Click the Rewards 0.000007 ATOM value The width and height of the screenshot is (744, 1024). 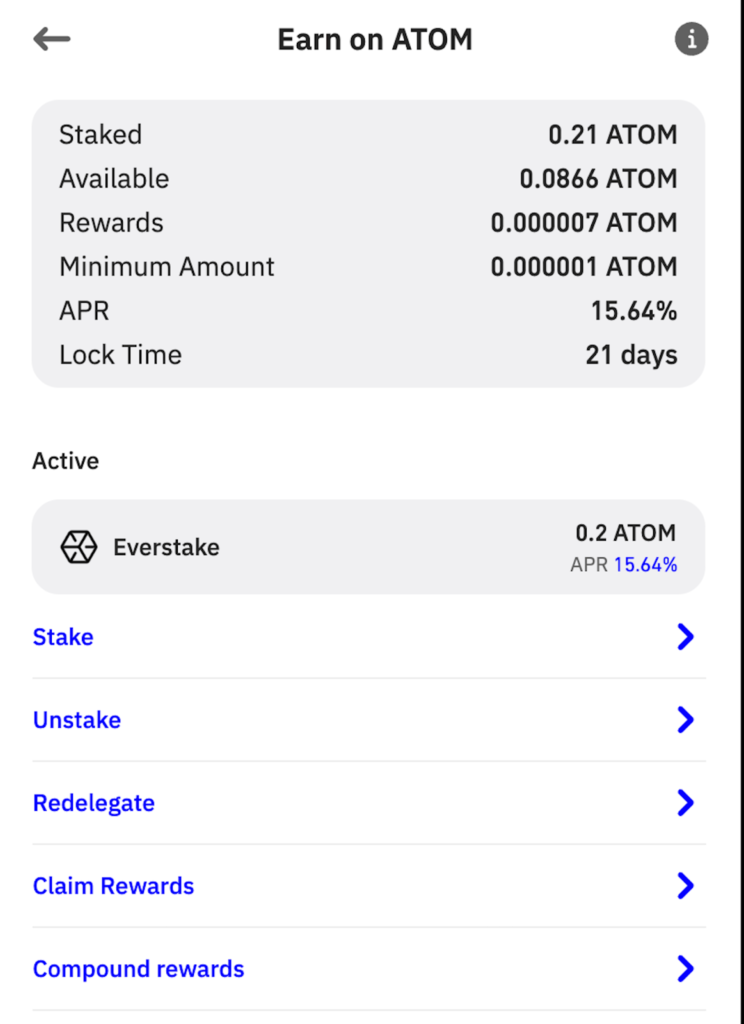[x=583, y=223]
